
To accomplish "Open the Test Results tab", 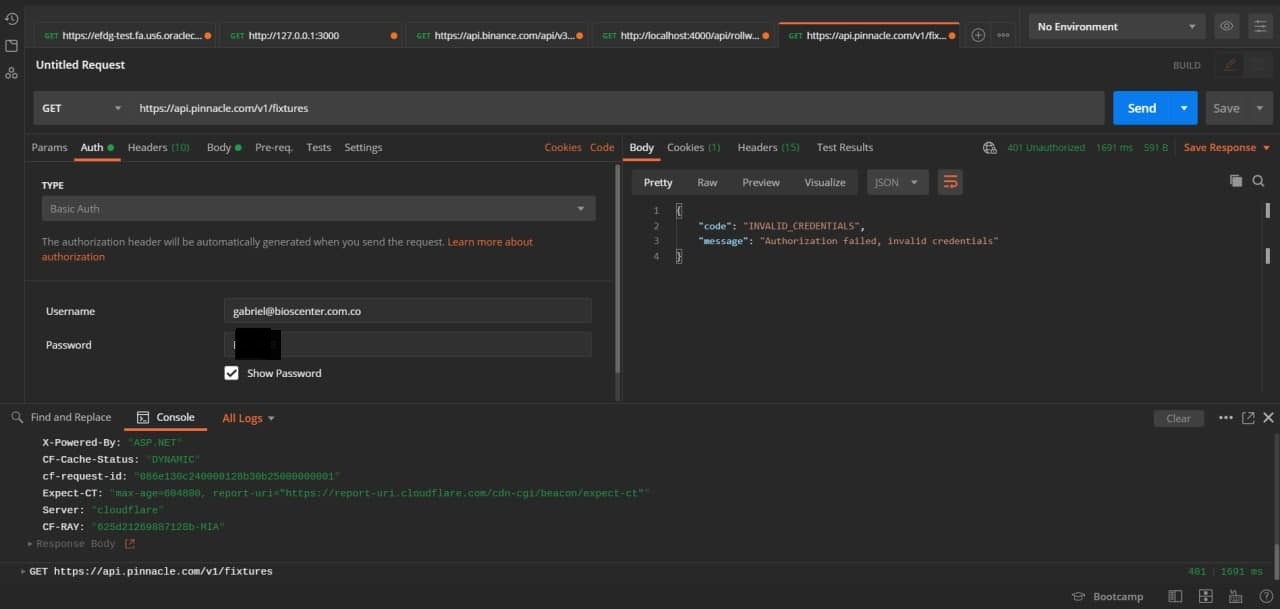I will [845, 147].
